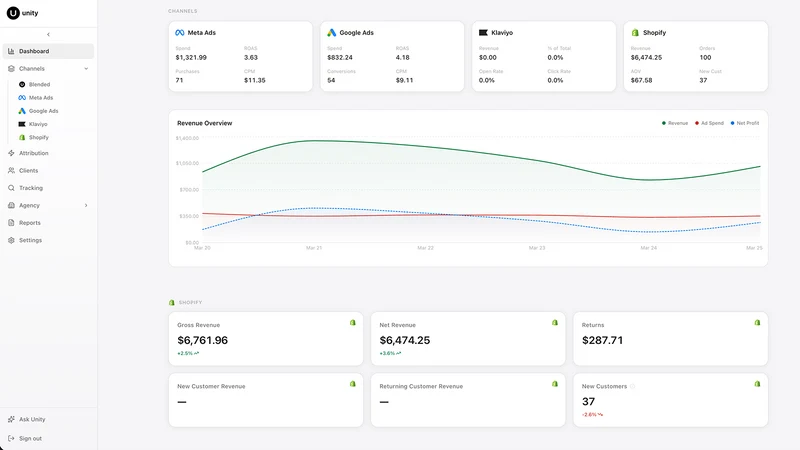This screenshot has width=800, height=450.
Task: Click the Unity logo icon
Action: tap(13, 13)
